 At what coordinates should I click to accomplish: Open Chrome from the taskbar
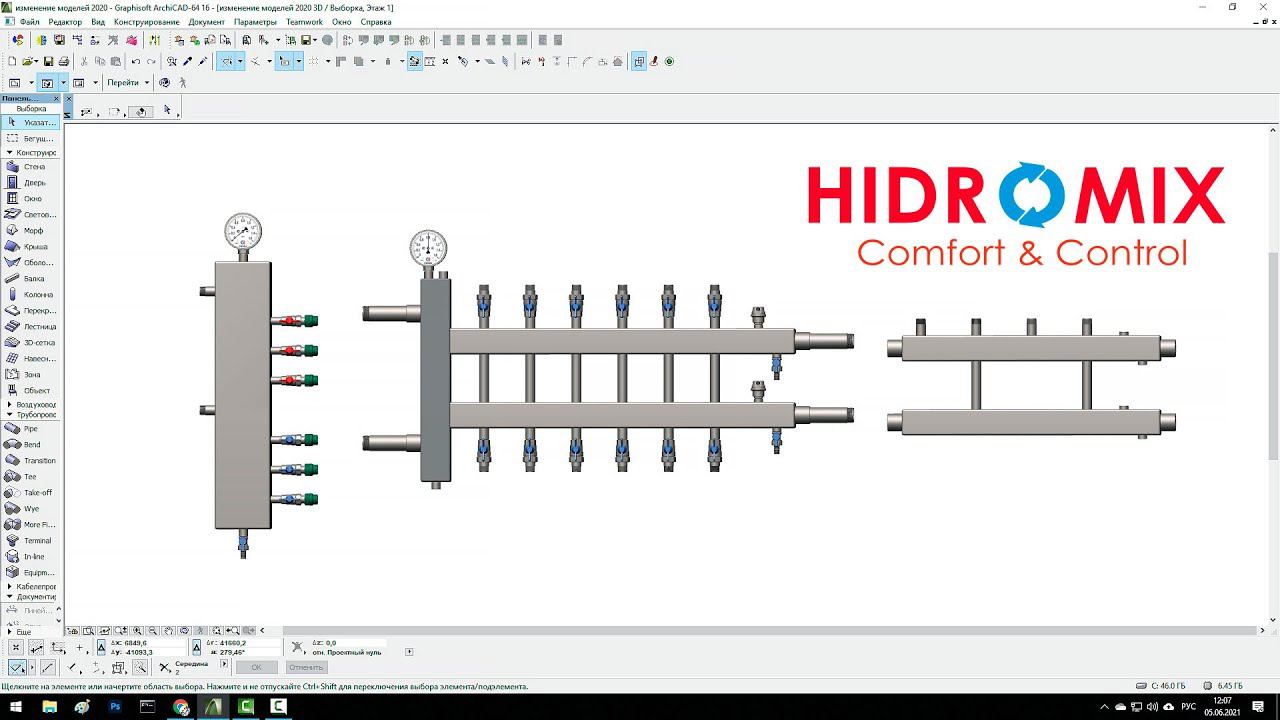(x=181, y=707)
